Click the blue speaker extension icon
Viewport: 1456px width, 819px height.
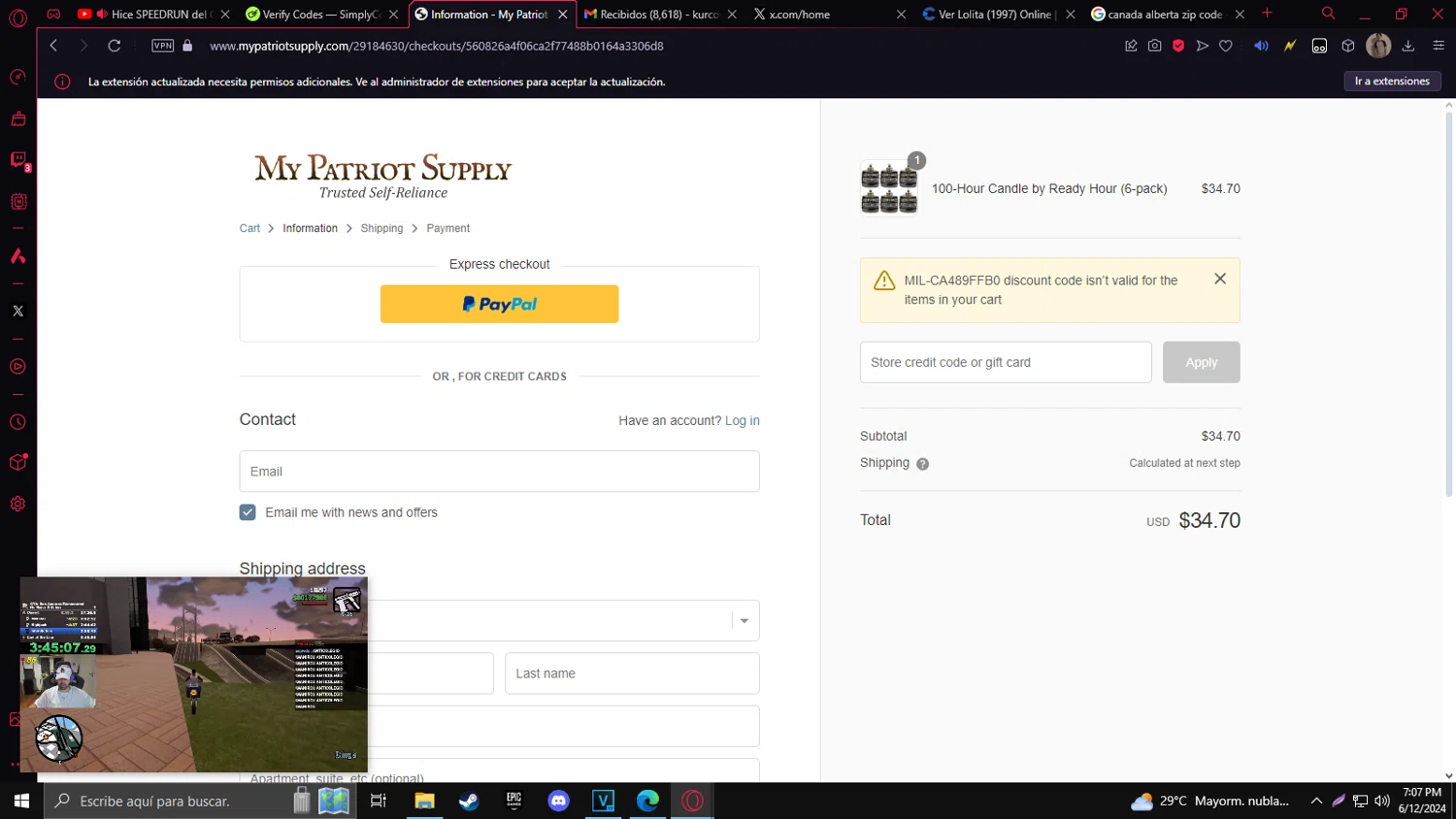1261,46
